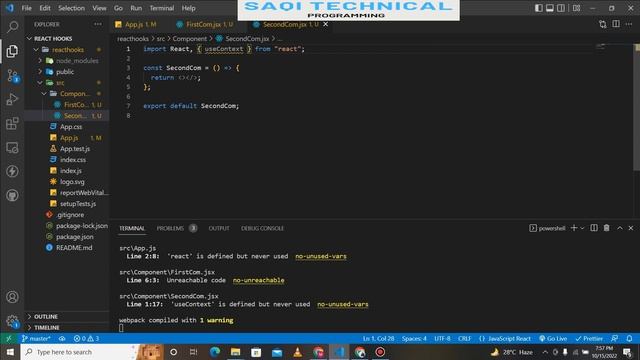Open the Search view in activity bar
Viewport: 640px width, 360px height.
12,27
